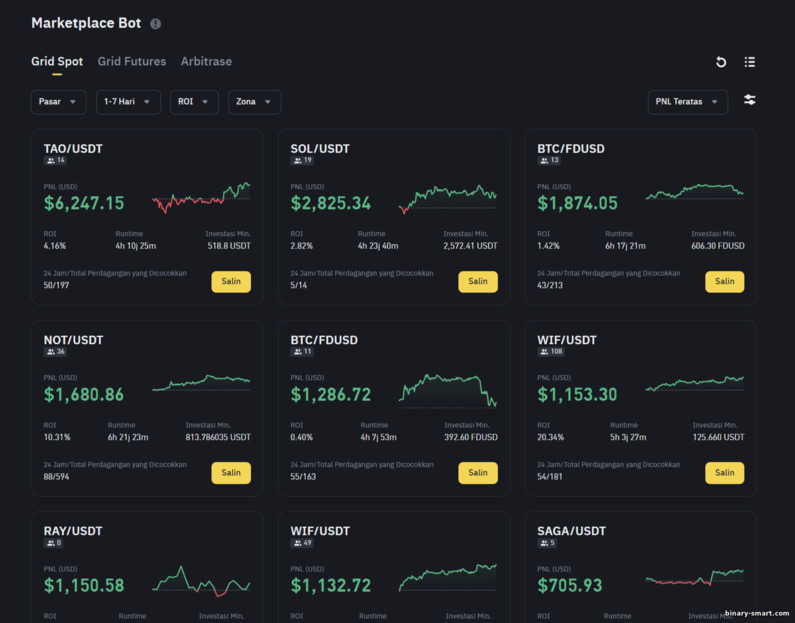Screen dimensions: 795x623
Task: Click the 6h 21j 23m runtime
Action: point(128,437)
